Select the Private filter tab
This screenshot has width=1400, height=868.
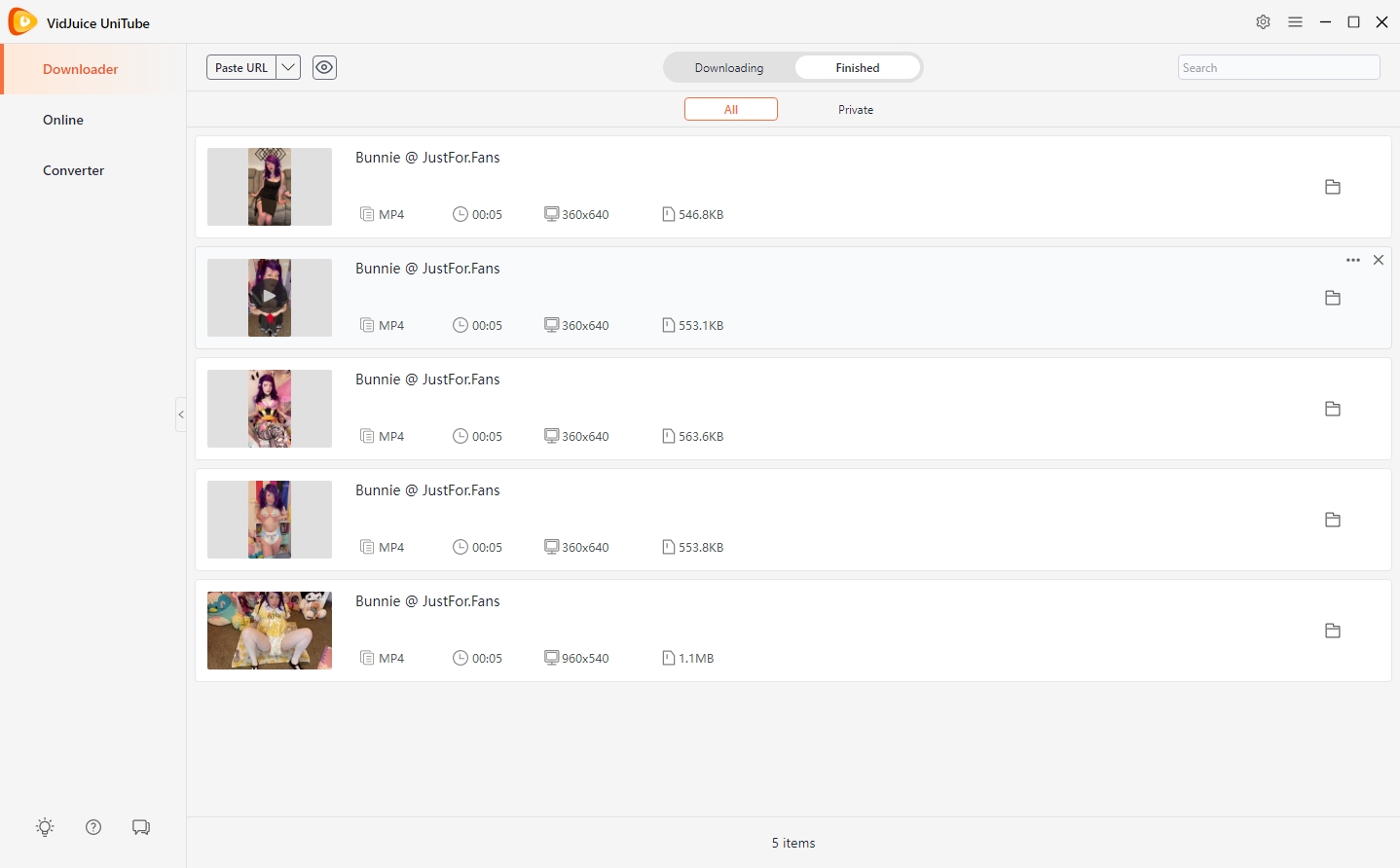pos(856,109)
